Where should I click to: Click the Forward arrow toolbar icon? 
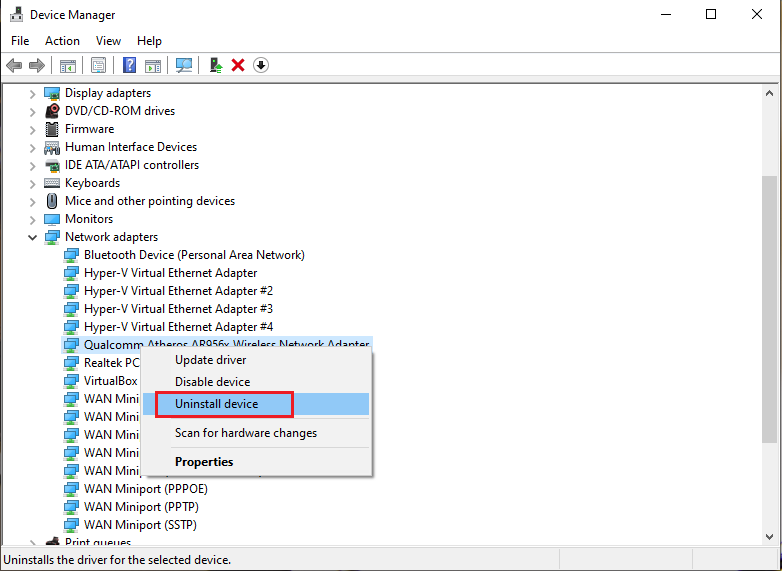point(37,65)
